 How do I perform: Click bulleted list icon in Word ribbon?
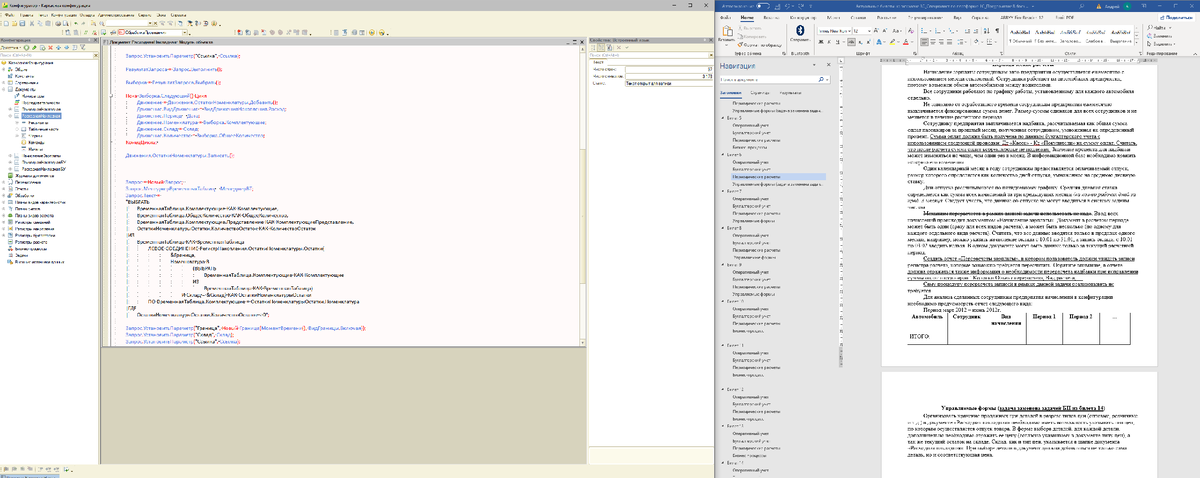[x=924, y=31]
